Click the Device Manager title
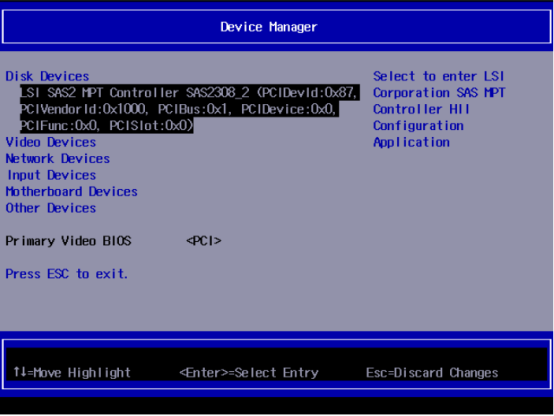Viewport: 554px width, 416px height. click(x=269, y=27)
